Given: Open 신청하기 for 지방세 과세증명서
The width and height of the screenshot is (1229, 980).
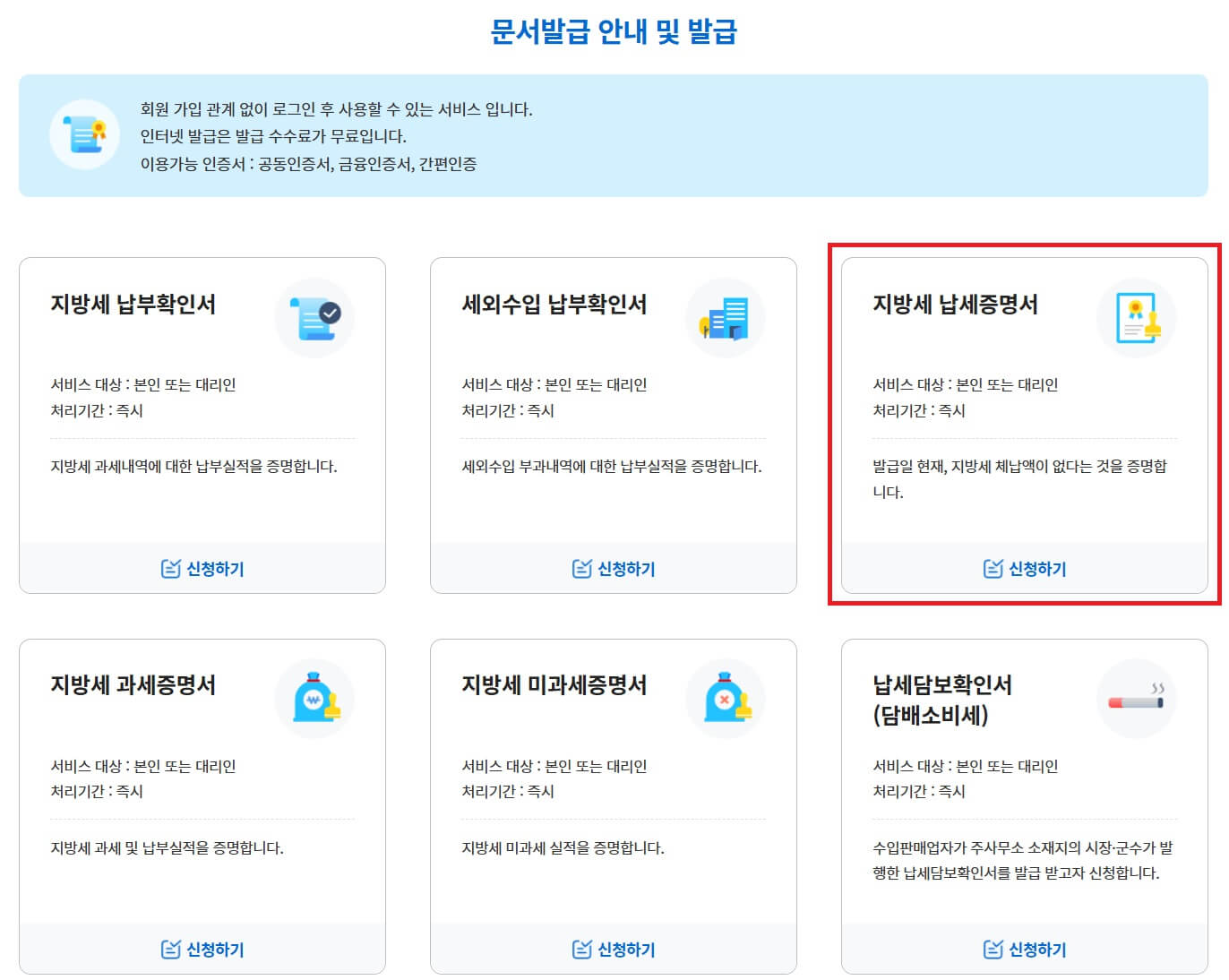Looking at the screenshot, I should 202,949.
